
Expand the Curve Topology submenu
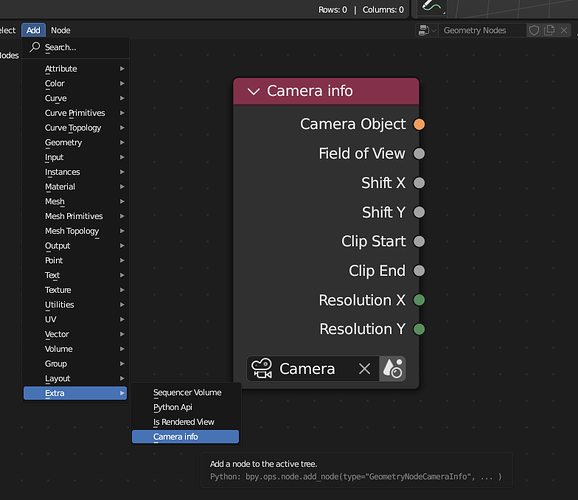pyautogui.click(x=75, y=128)
